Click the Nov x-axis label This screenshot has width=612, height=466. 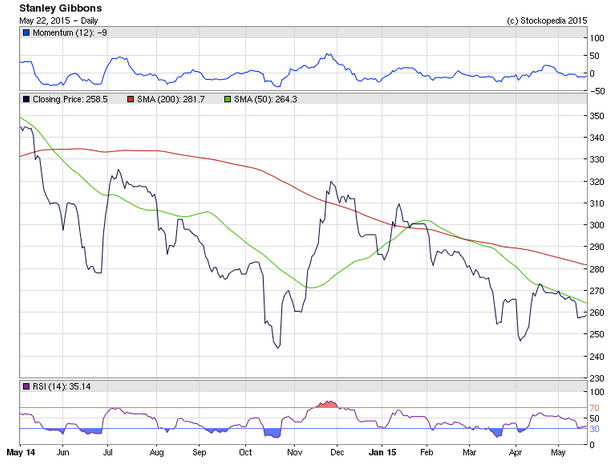pyautogui.click(x=295, y=452)
